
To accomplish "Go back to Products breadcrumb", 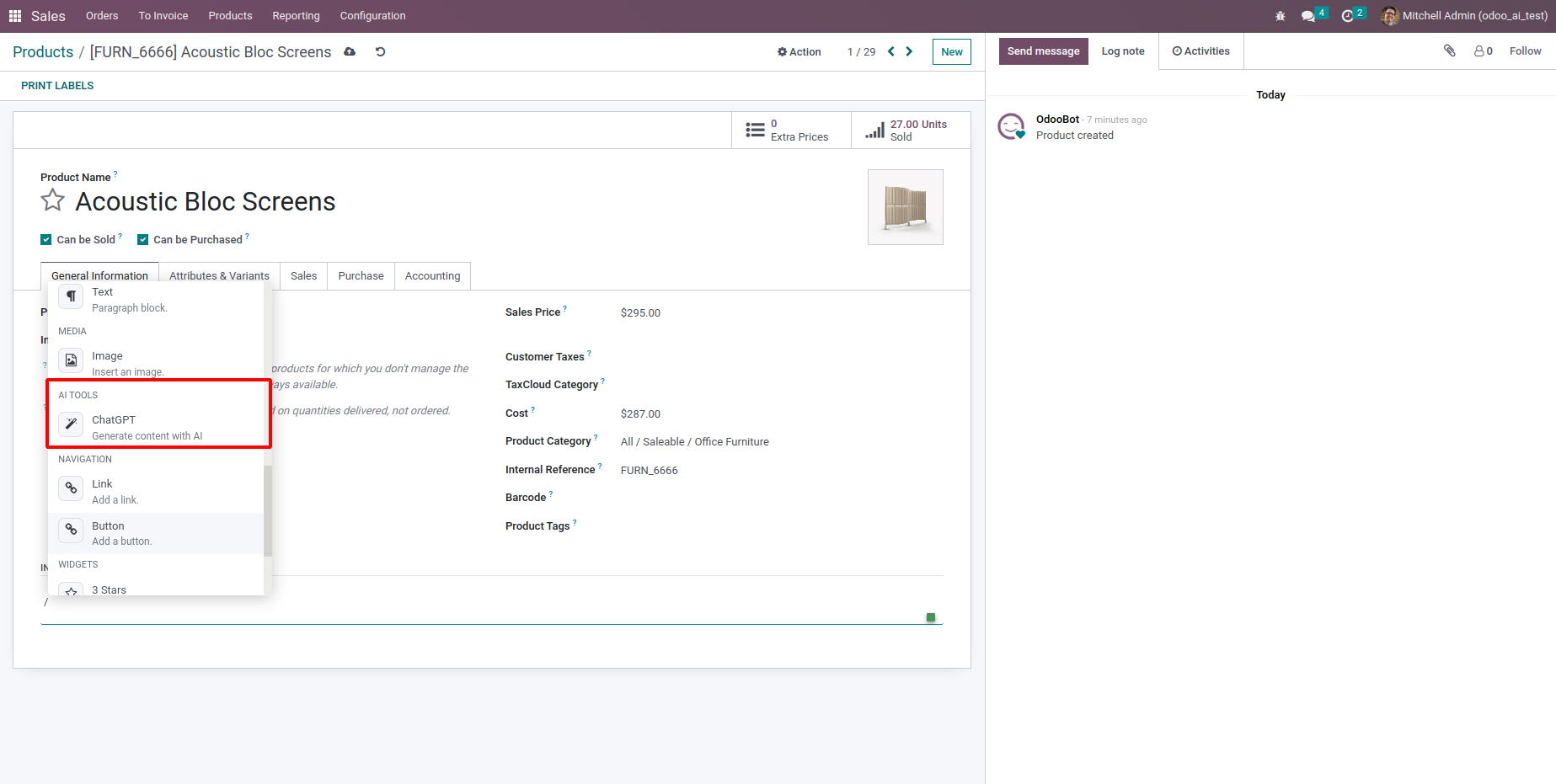I will click(x=43, y=52).
